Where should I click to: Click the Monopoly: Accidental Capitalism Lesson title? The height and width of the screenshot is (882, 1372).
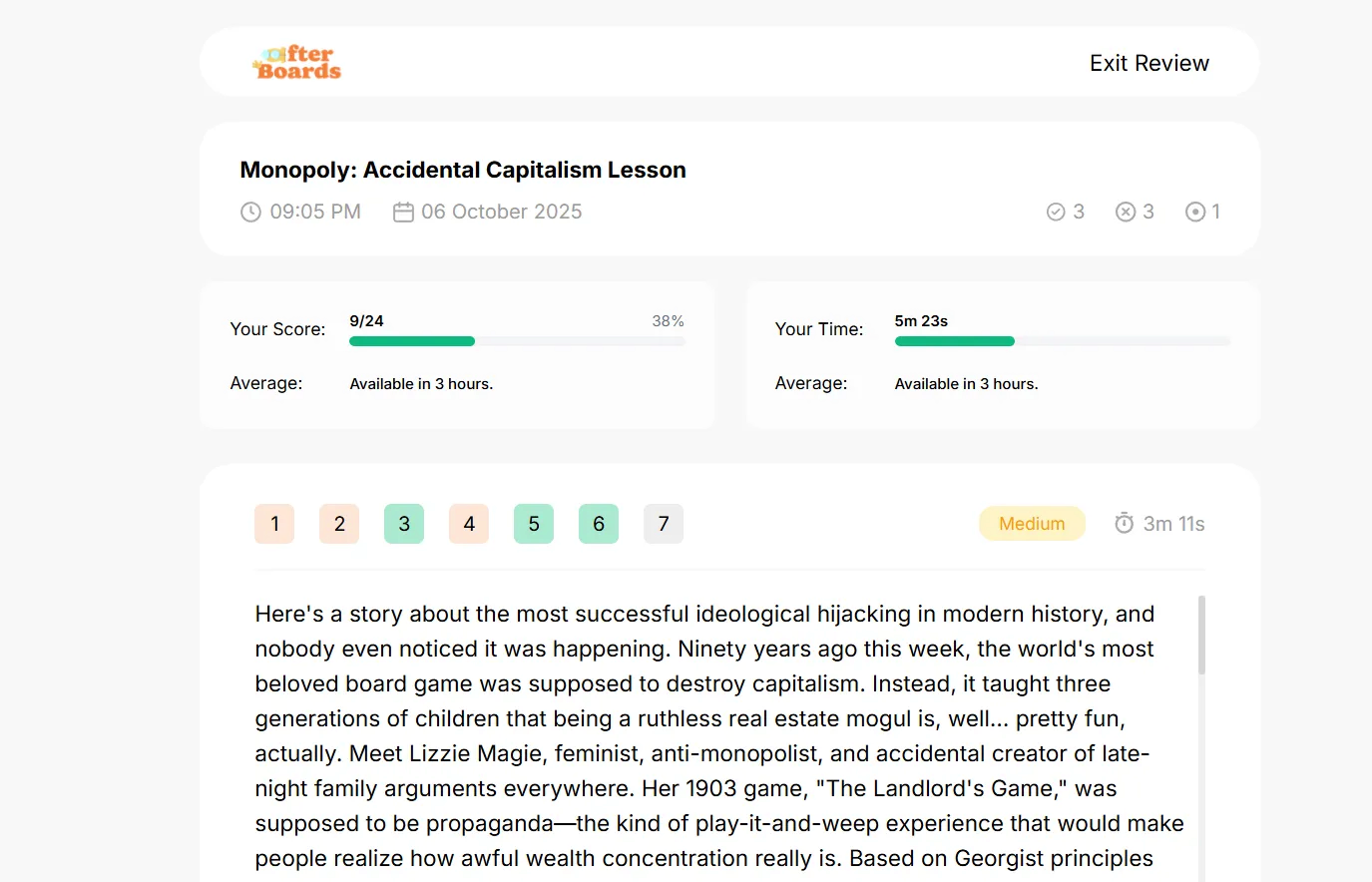(x=463, y=170)
